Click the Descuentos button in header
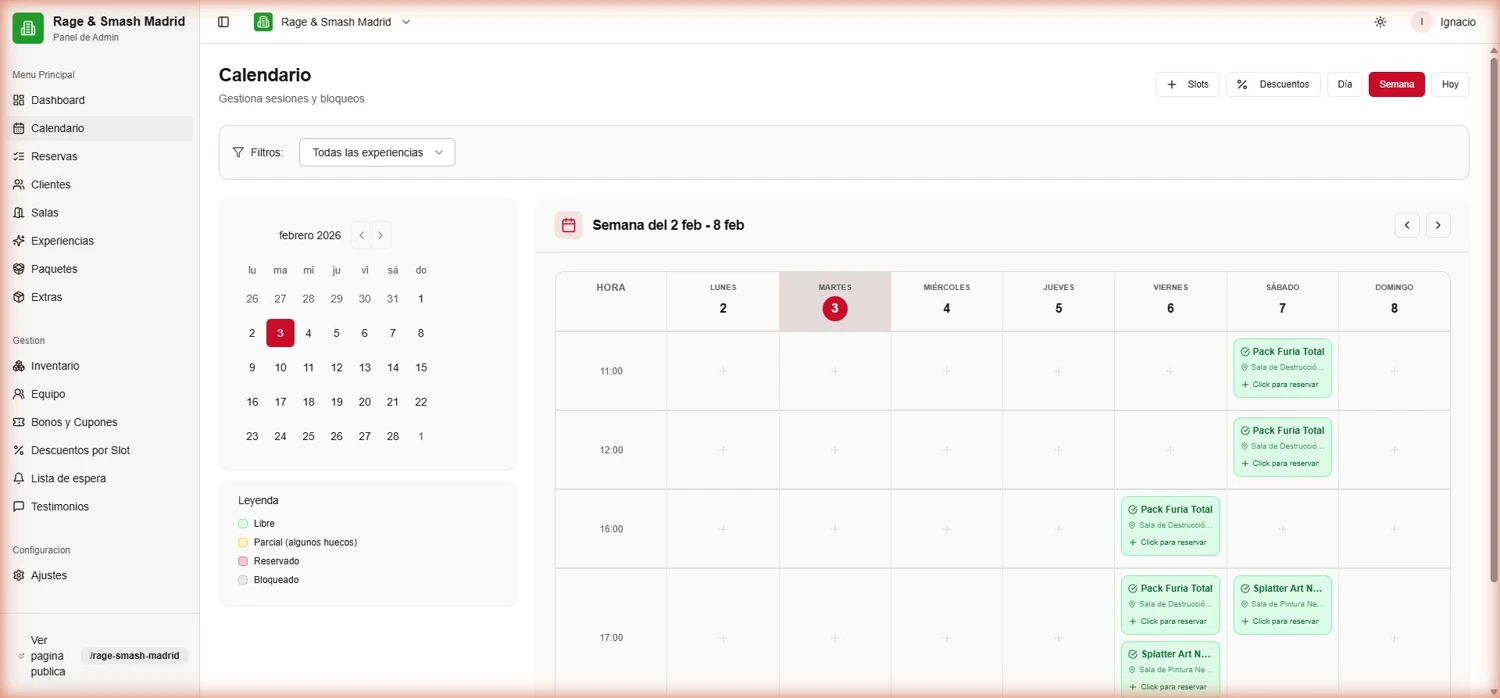This screenshot has width=1500, height=698. coord(1273,84)
